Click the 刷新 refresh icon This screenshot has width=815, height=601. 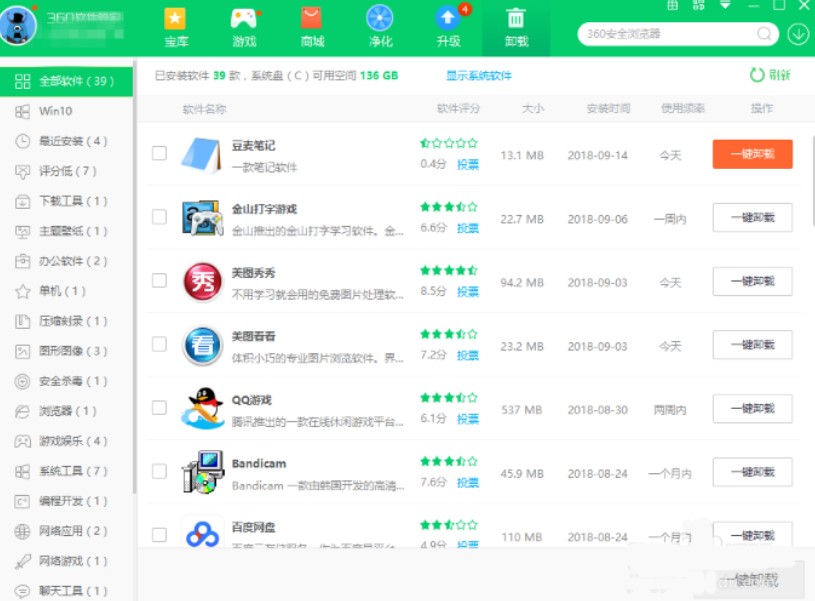pos(757,75)
